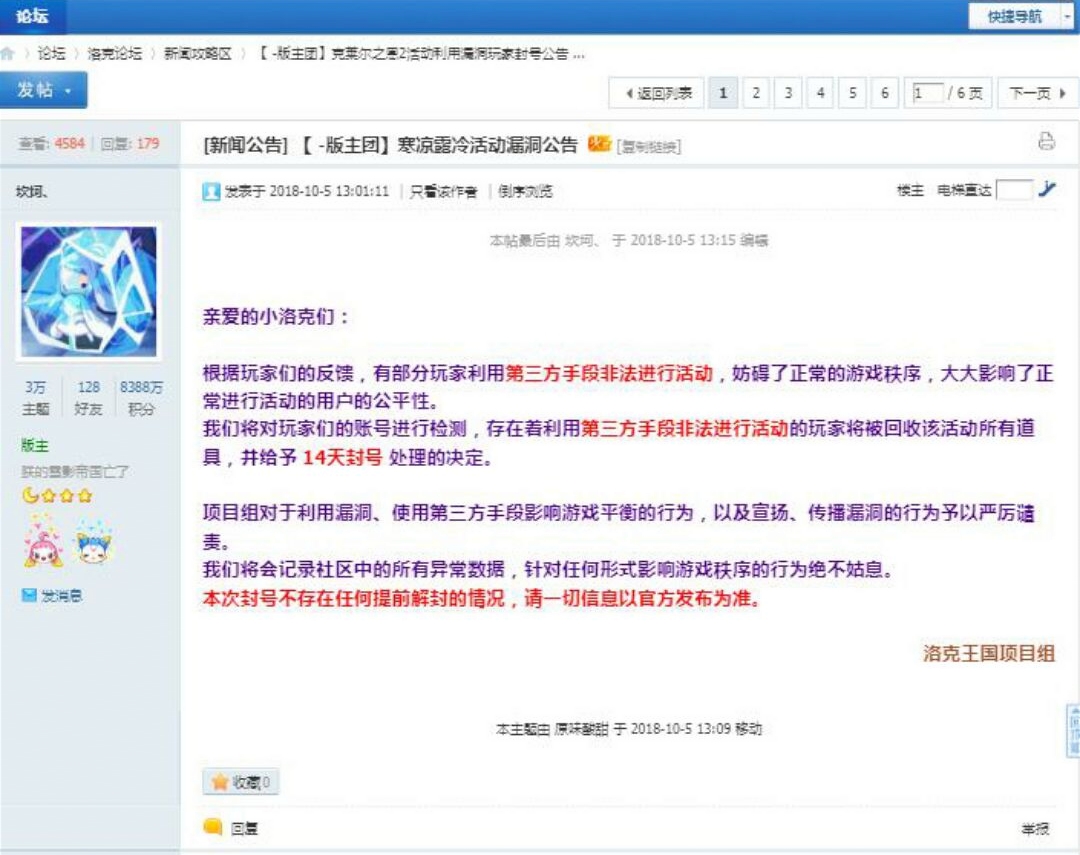Click the hot thread flame badge

point(599,144)
